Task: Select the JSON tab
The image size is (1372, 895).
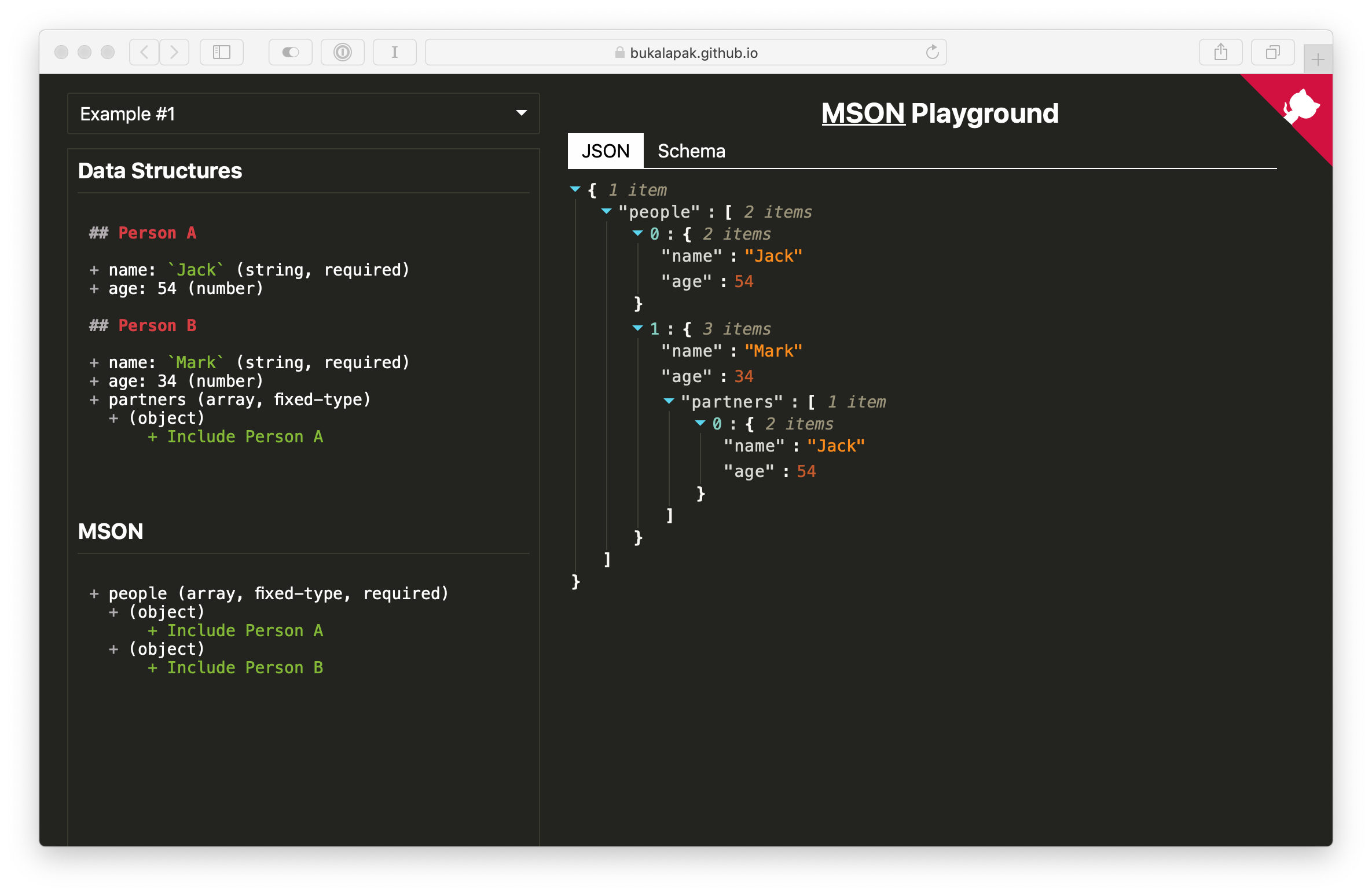Action: 606,151
